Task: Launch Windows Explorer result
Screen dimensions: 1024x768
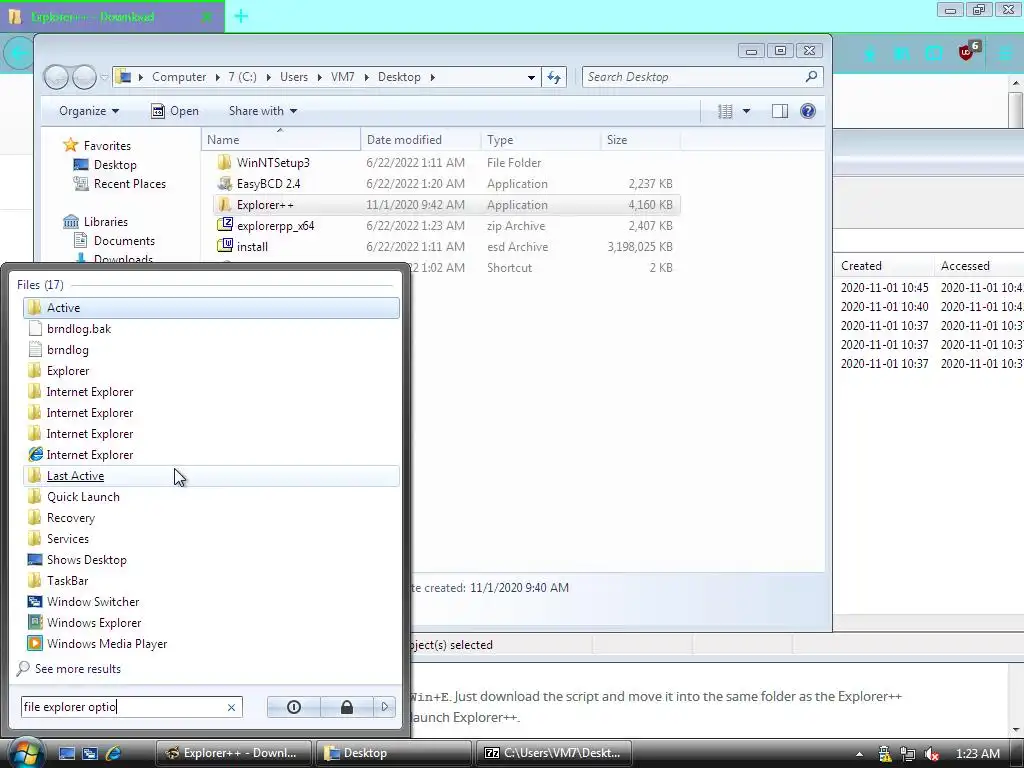Action: click(211, 622)
